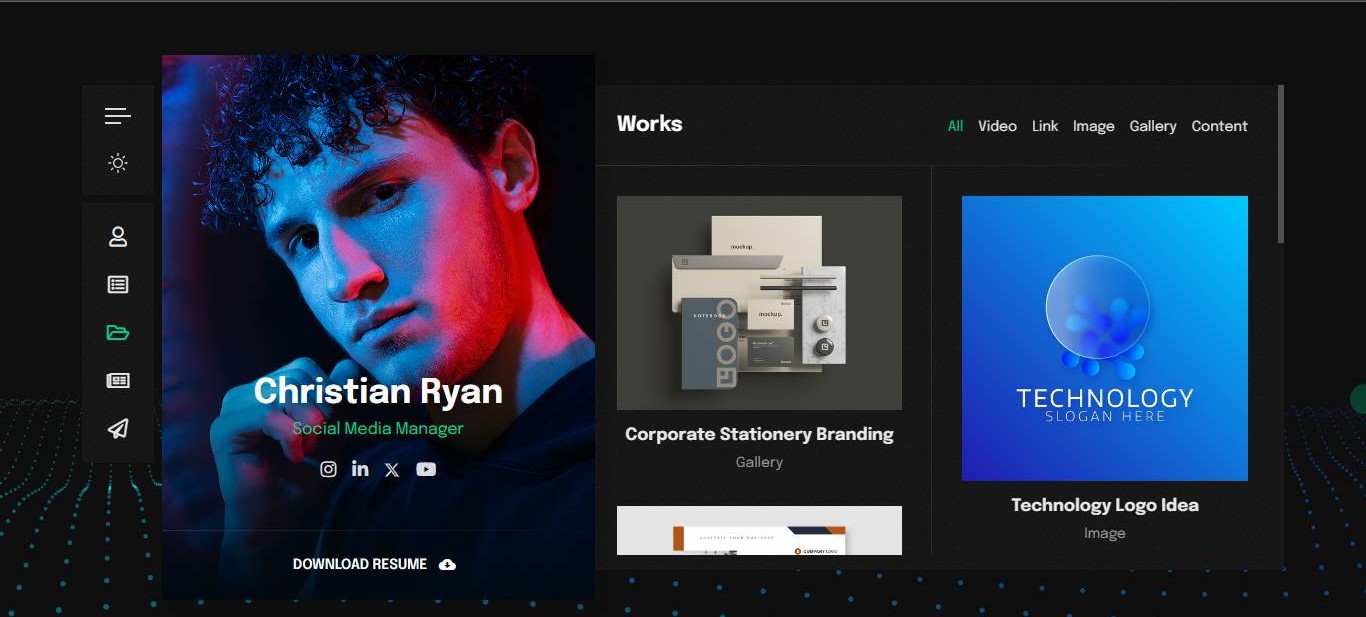Filter works by Gallery
Viewport: 1366px width, 617px height.
1152,126
